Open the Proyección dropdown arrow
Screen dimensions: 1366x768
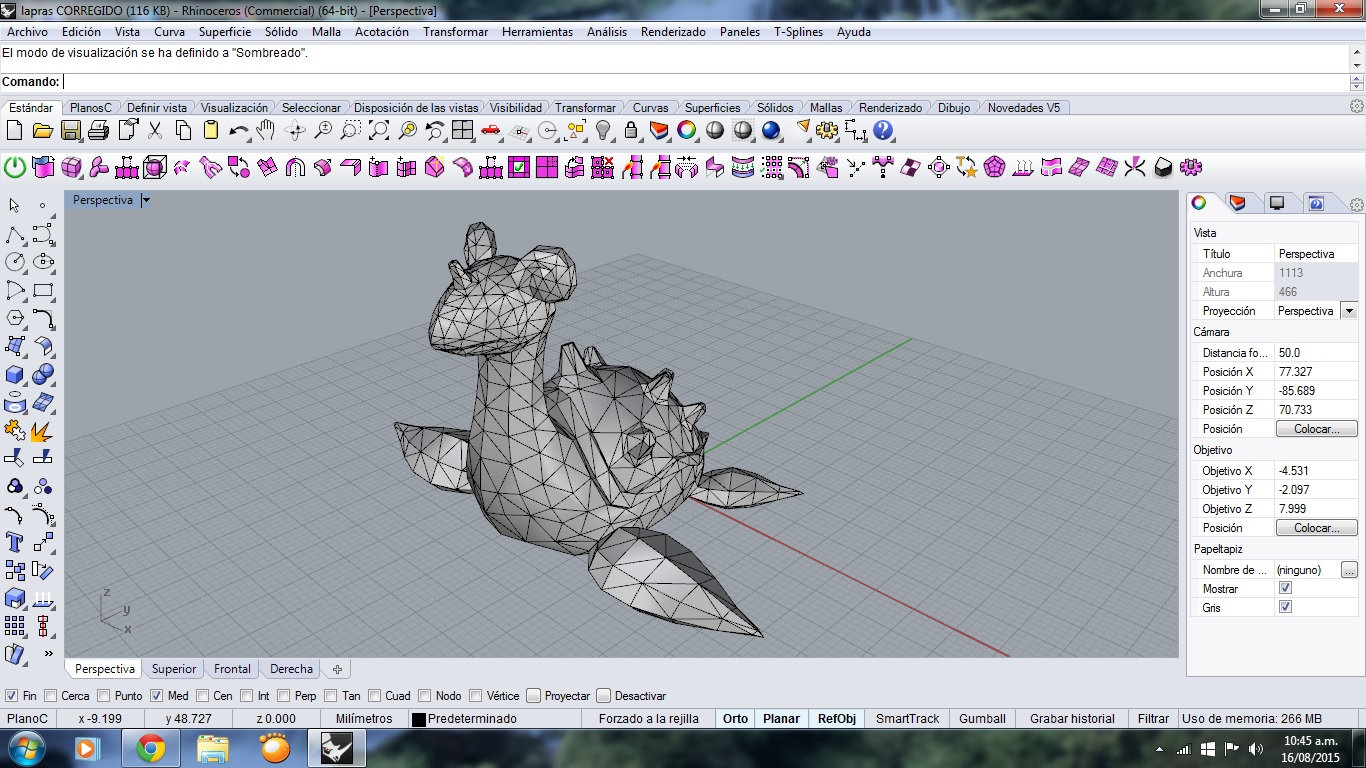1348,311
